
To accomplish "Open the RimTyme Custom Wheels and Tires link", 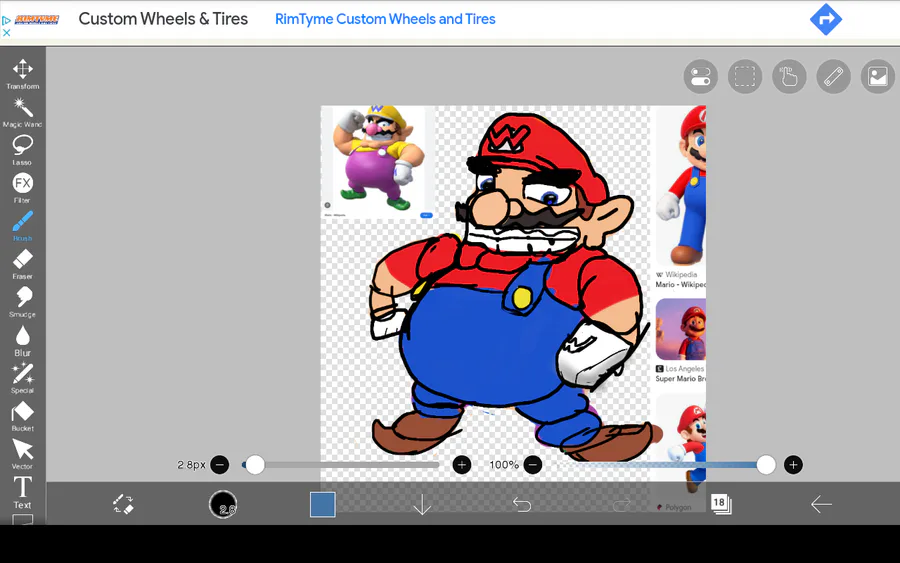I will (385, 19).
